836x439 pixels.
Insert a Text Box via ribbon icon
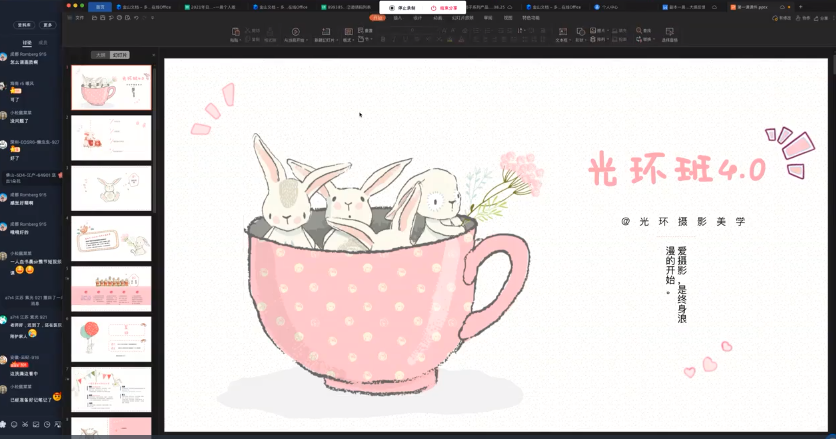[x=562, y=31]
